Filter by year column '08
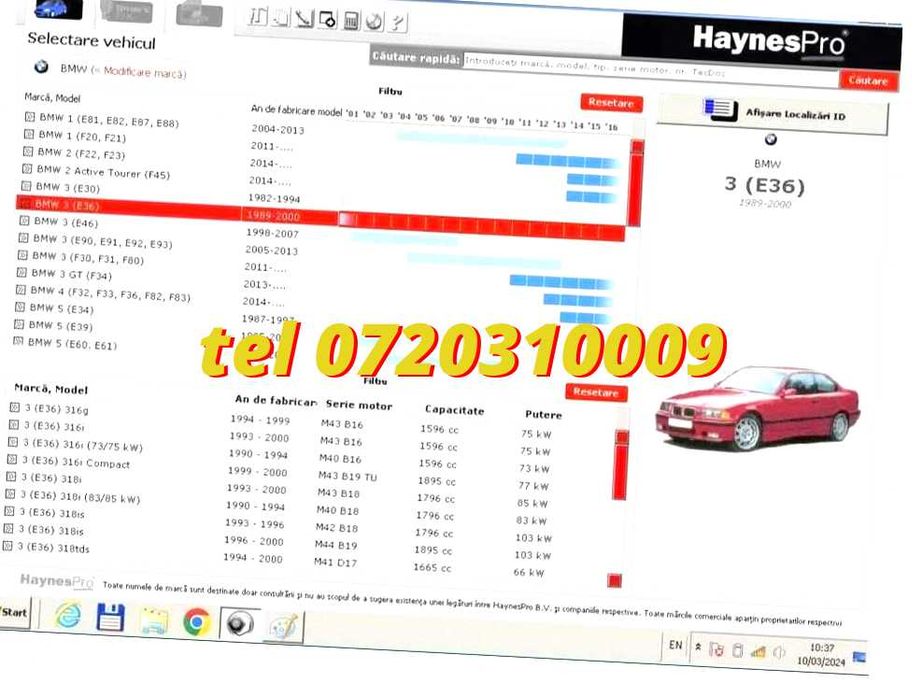The height and width of the screenshot is (700, 922). [x=473, y=119]
